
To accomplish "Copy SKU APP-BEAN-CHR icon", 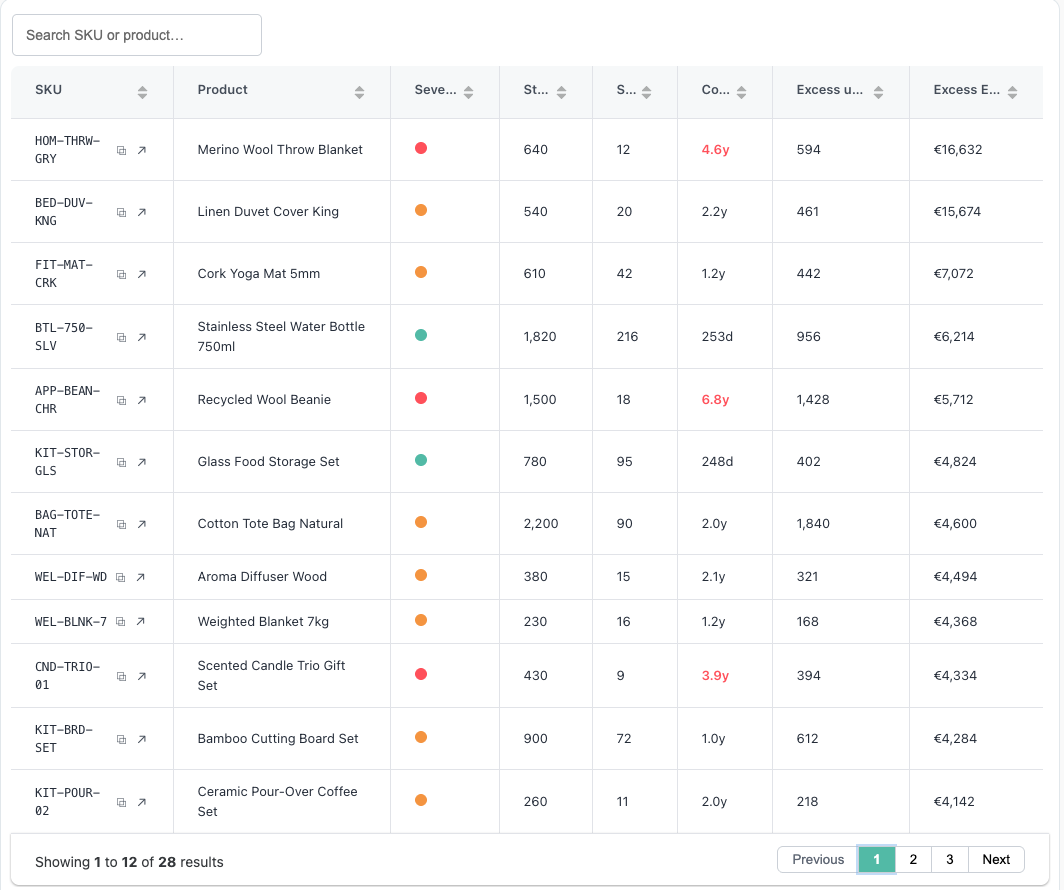I will pyautogui.click(x=121, y=400).
